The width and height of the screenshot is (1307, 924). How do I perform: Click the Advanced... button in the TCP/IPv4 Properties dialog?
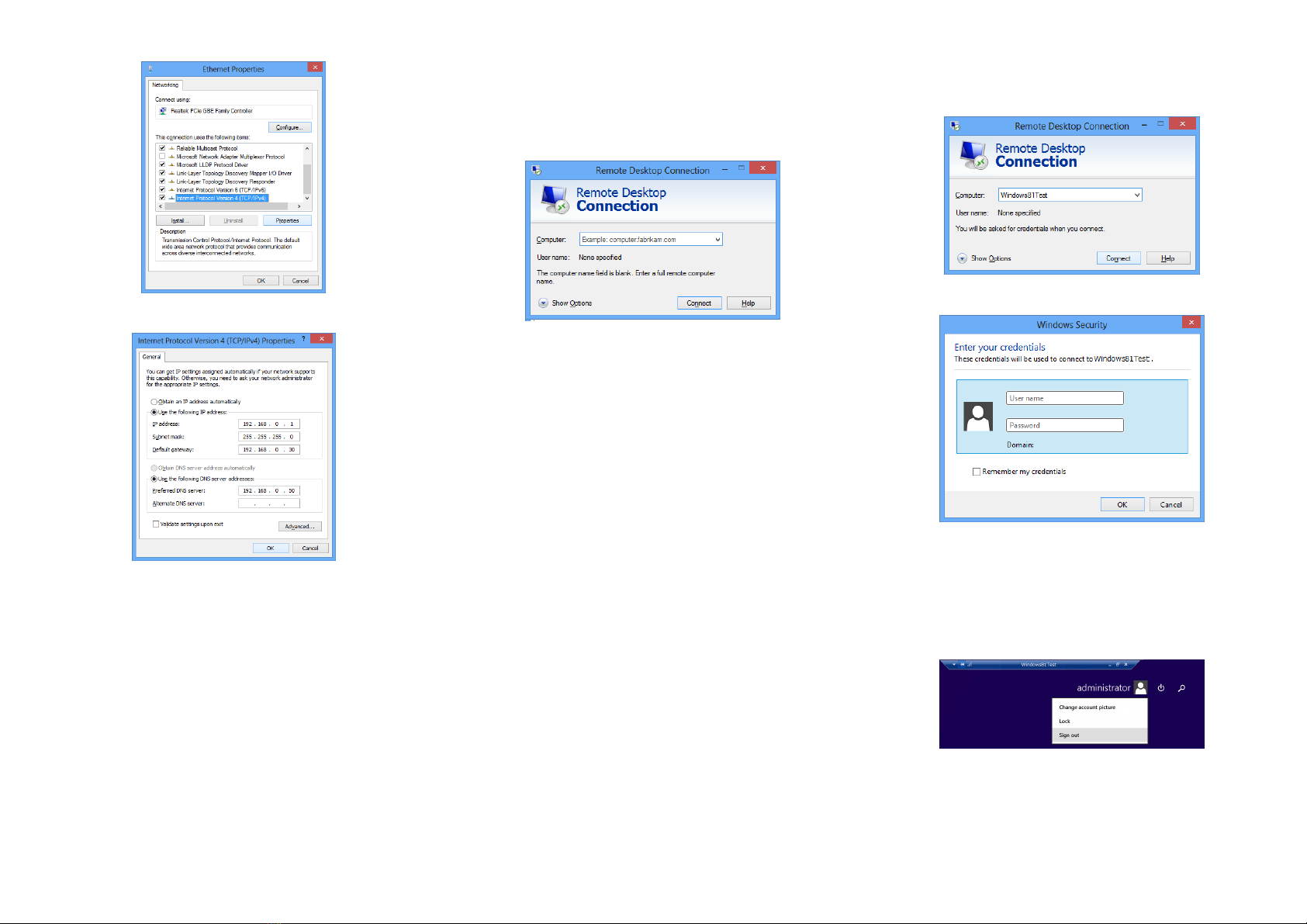click(299, 527)
